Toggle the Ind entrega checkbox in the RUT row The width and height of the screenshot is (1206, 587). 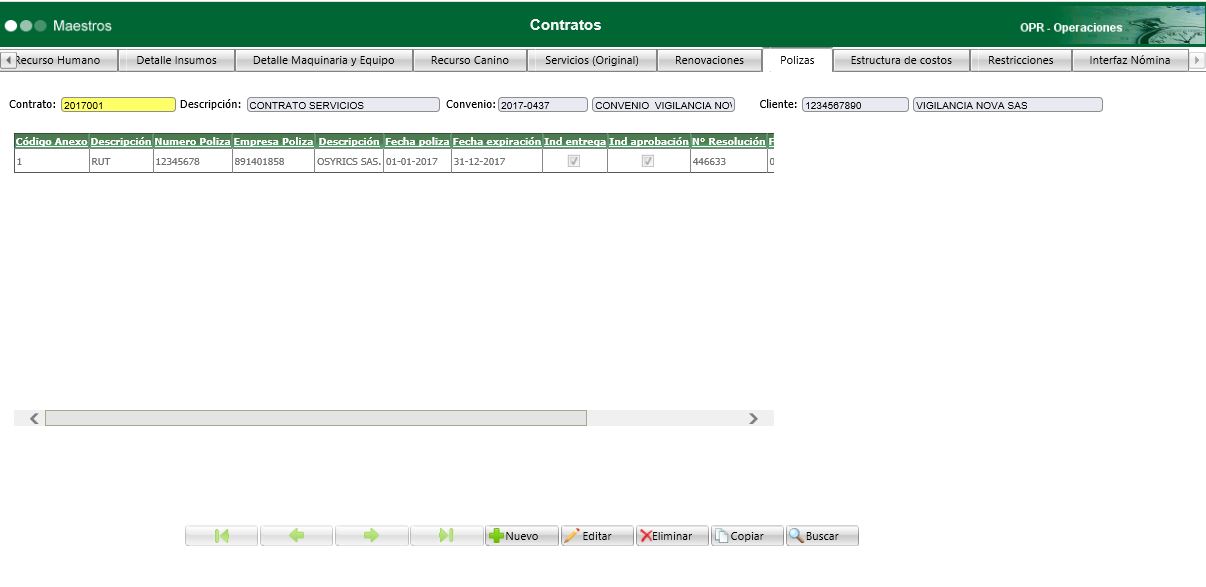574,161
